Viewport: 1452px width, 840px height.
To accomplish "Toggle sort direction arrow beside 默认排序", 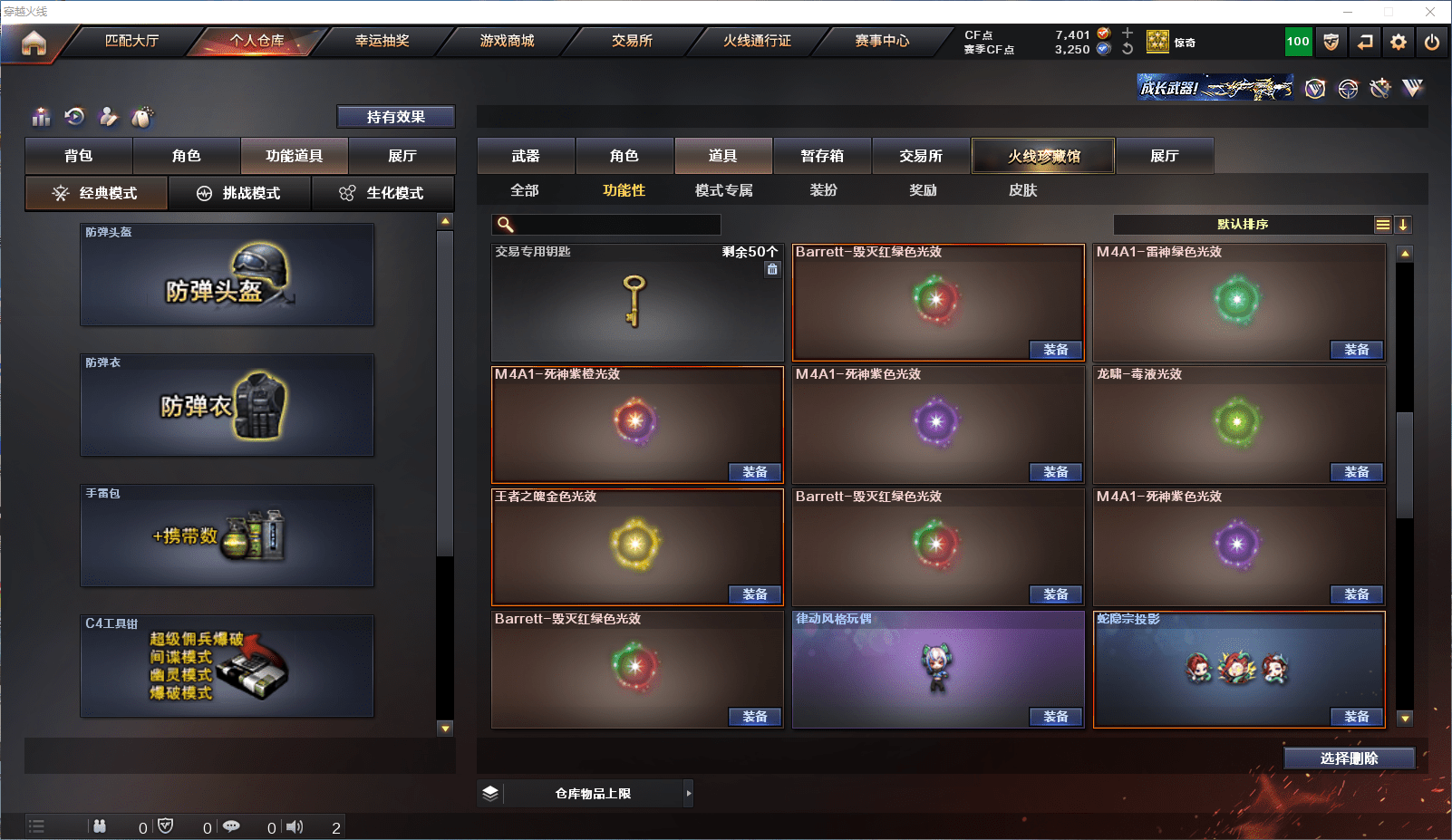I will (x=1403, y=225).
